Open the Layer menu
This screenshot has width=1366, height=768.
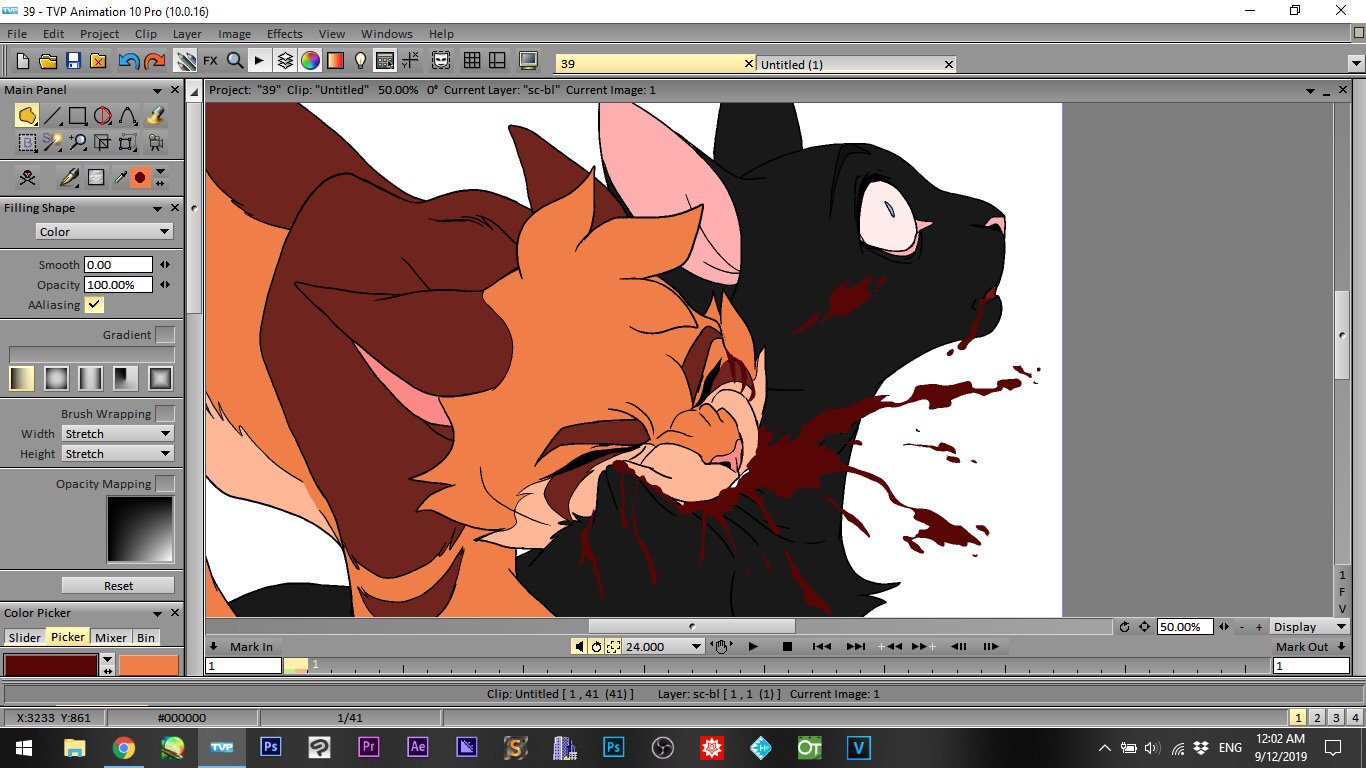click(187, 34)
